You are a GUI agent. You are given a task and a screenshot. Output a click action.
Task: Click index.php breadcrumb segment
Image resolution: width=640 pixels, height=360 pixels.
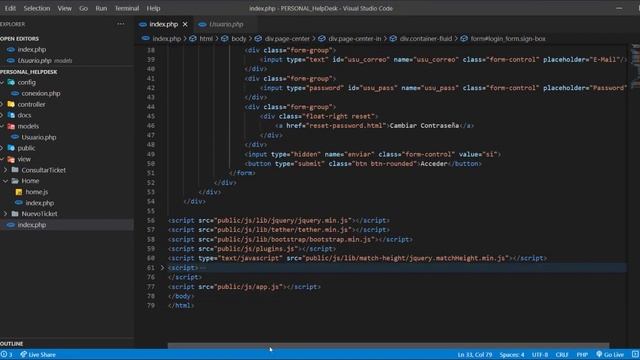tap(167, 39)
